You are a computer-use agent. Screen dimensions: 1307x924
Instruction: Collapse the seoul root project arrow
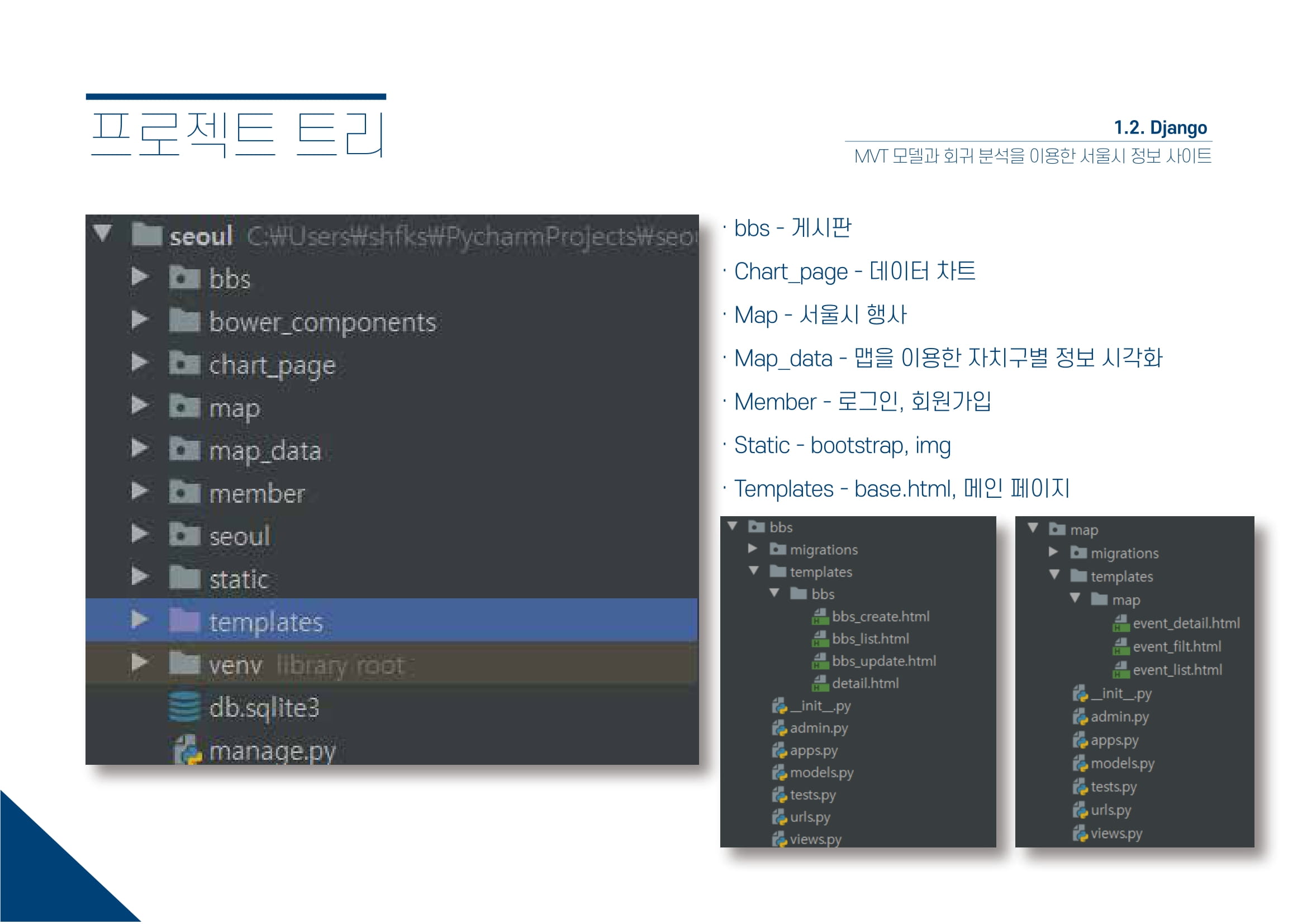[103, 234]
